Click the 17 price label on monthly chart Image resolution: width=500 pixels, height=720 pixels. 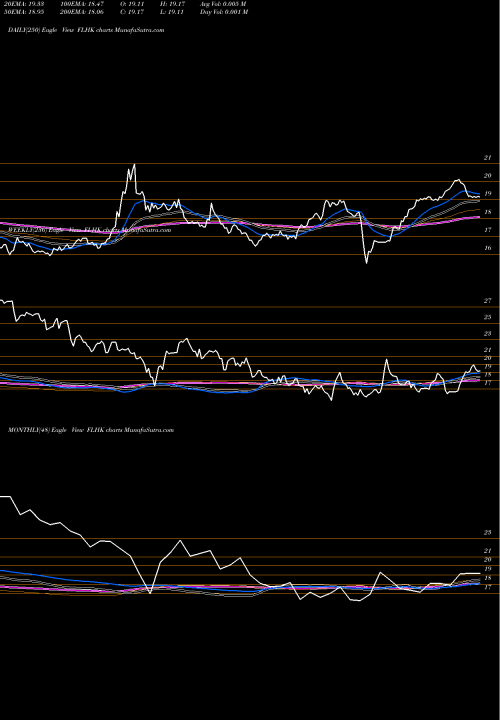point(488,587)
